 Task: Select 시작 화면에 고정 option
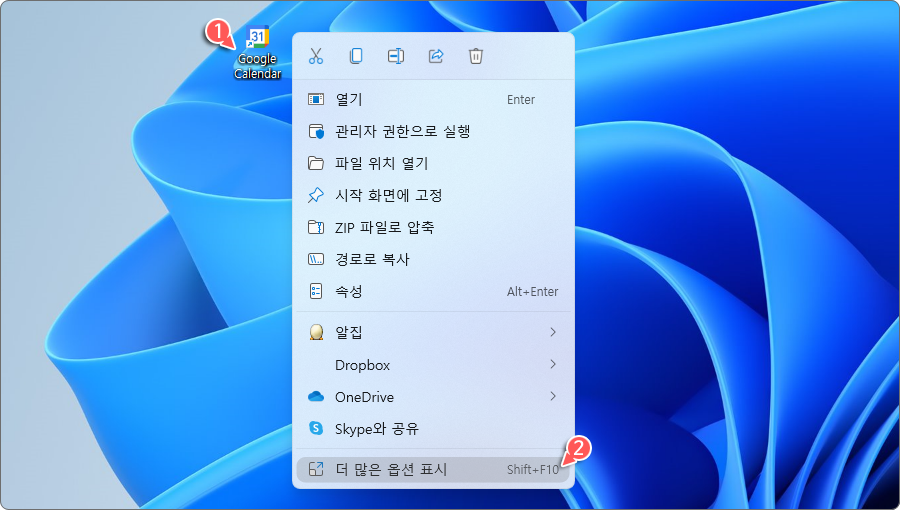coord(433,196)
